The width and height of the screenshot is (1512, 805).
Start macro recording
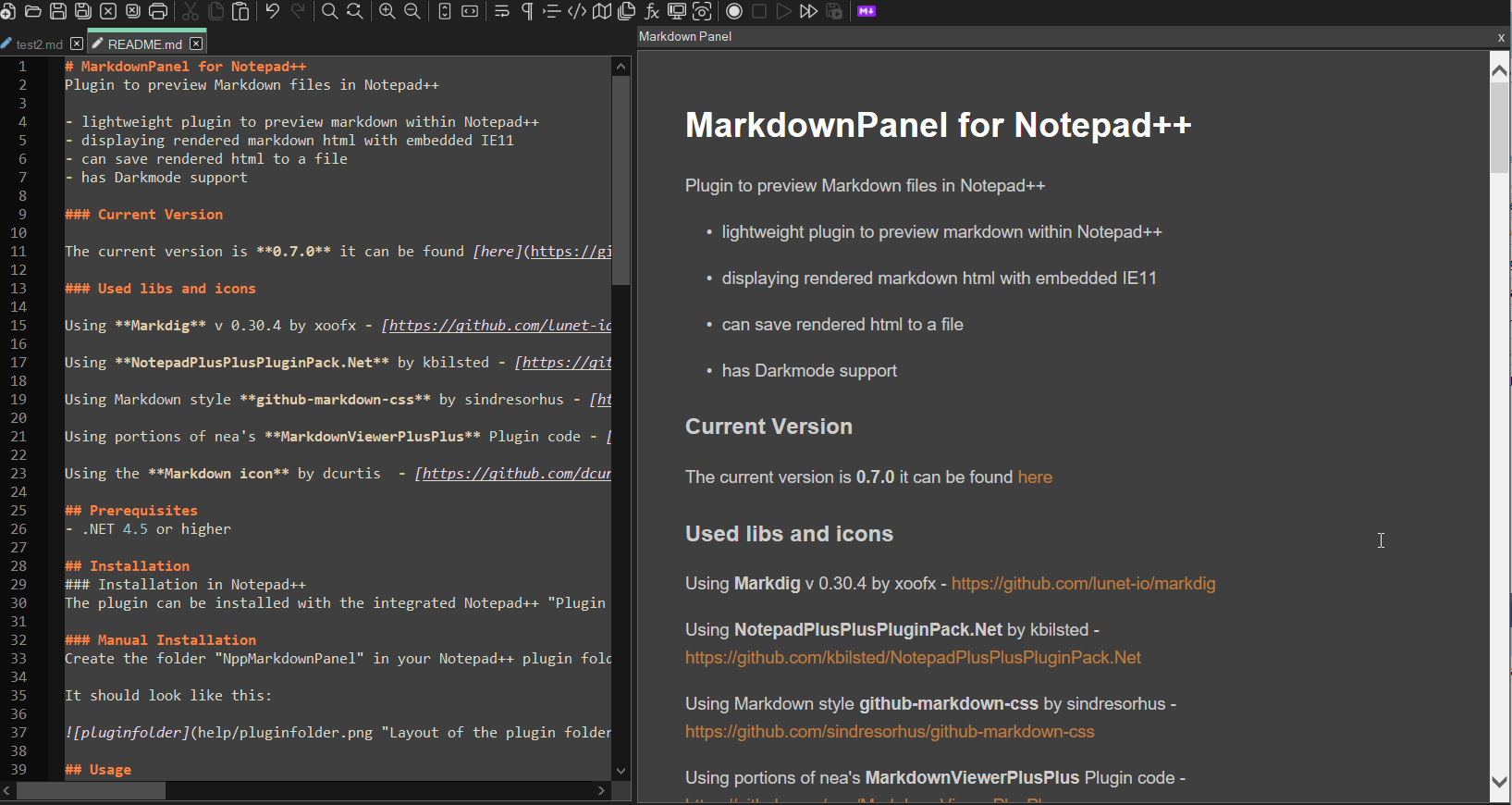click(734, 11)
